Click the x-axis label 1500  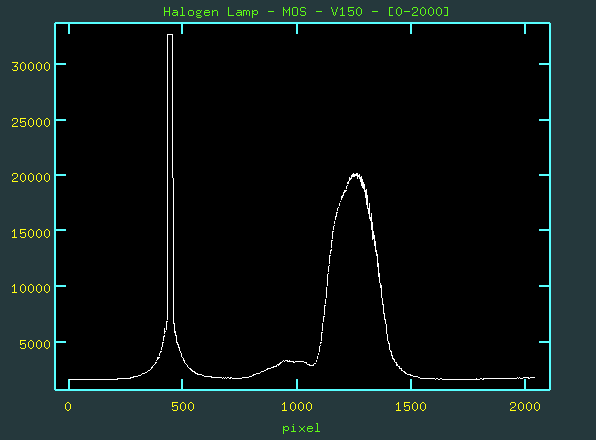coord(411,407)
